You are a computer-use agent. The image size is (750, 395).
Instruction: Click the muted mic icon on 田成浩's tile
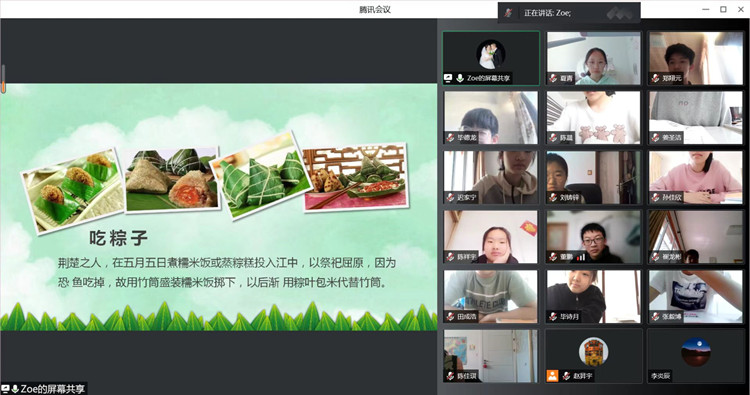coord(450,317)
